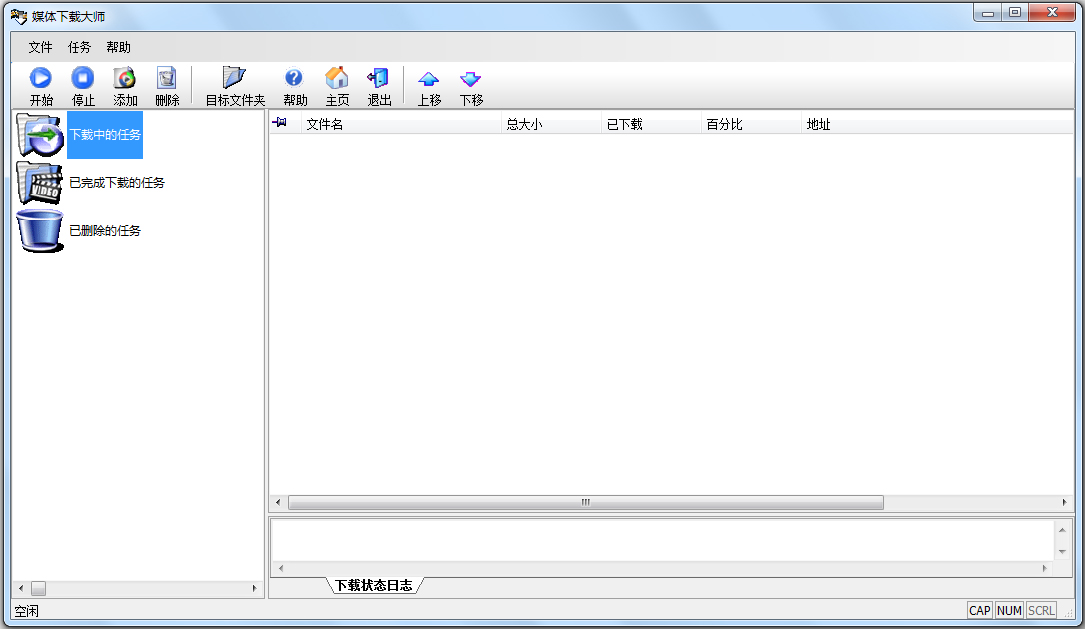
Task: Select the 下载中的任务 folder icon
Action: tap(40, 135)
